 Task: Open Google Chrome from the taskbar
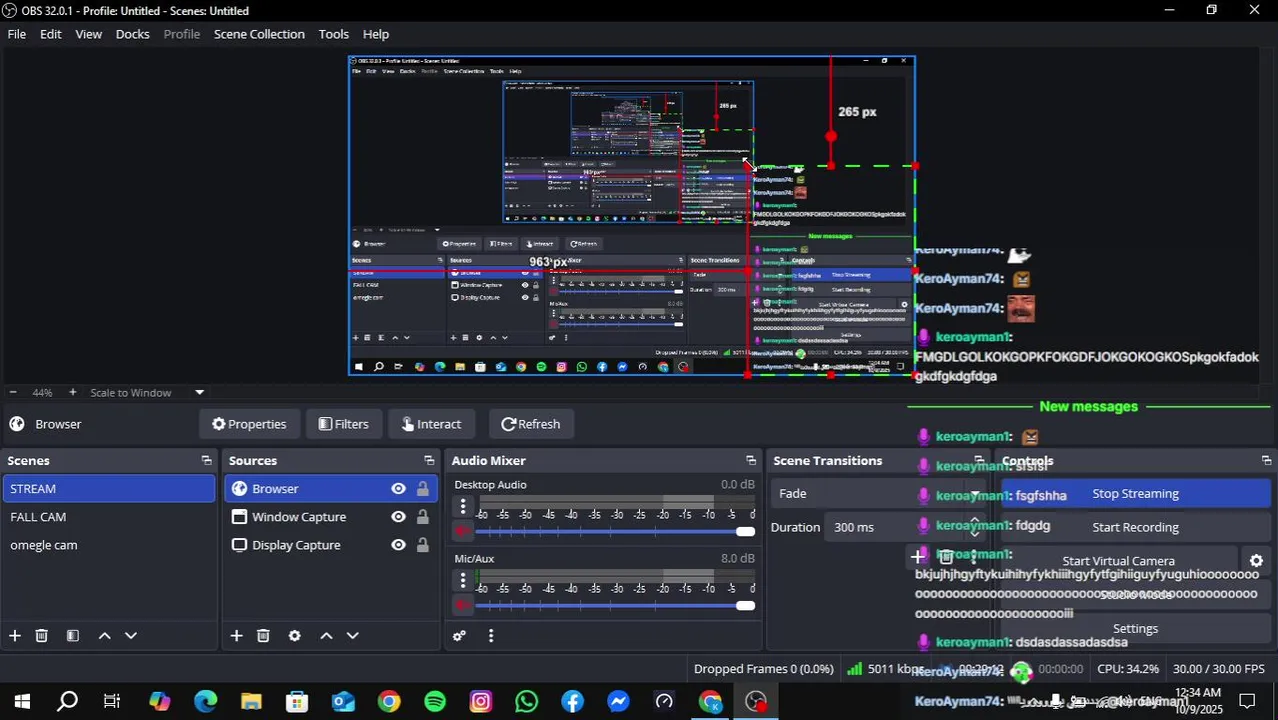coord(389,702)
